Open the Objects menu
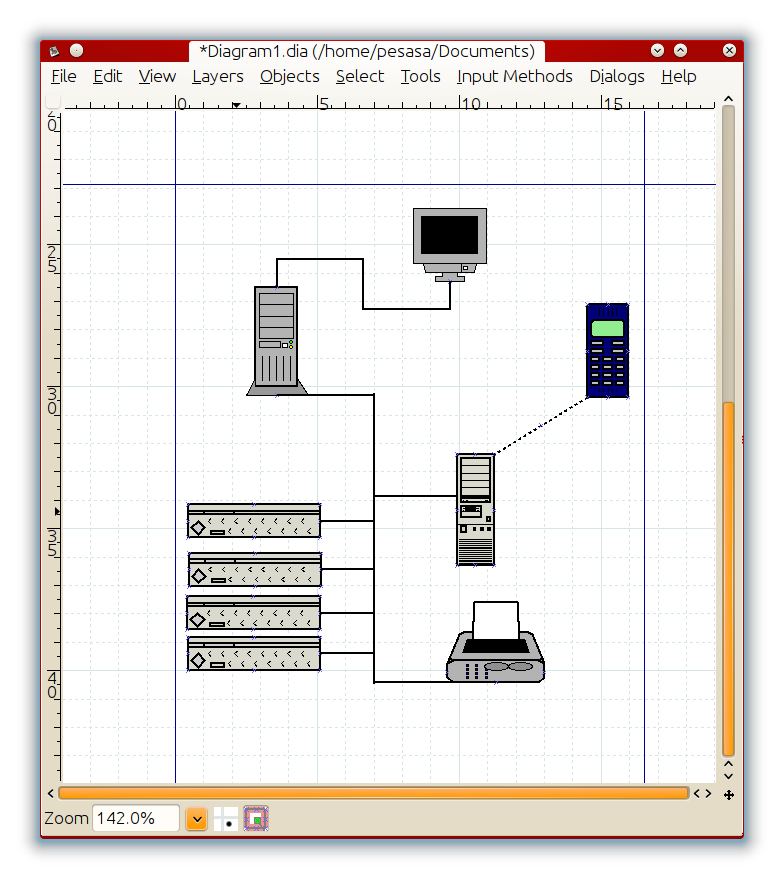 pos(290,76)
